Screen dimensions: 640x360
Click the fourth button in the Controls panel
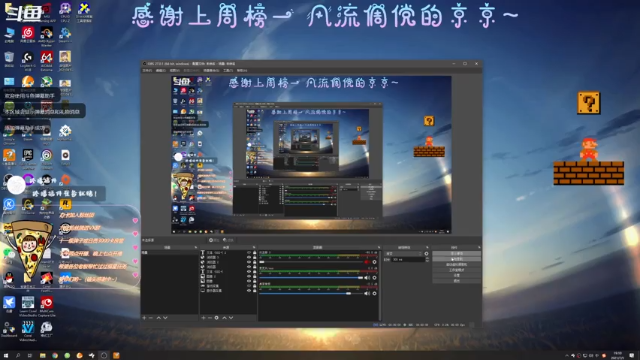point(457,270)
